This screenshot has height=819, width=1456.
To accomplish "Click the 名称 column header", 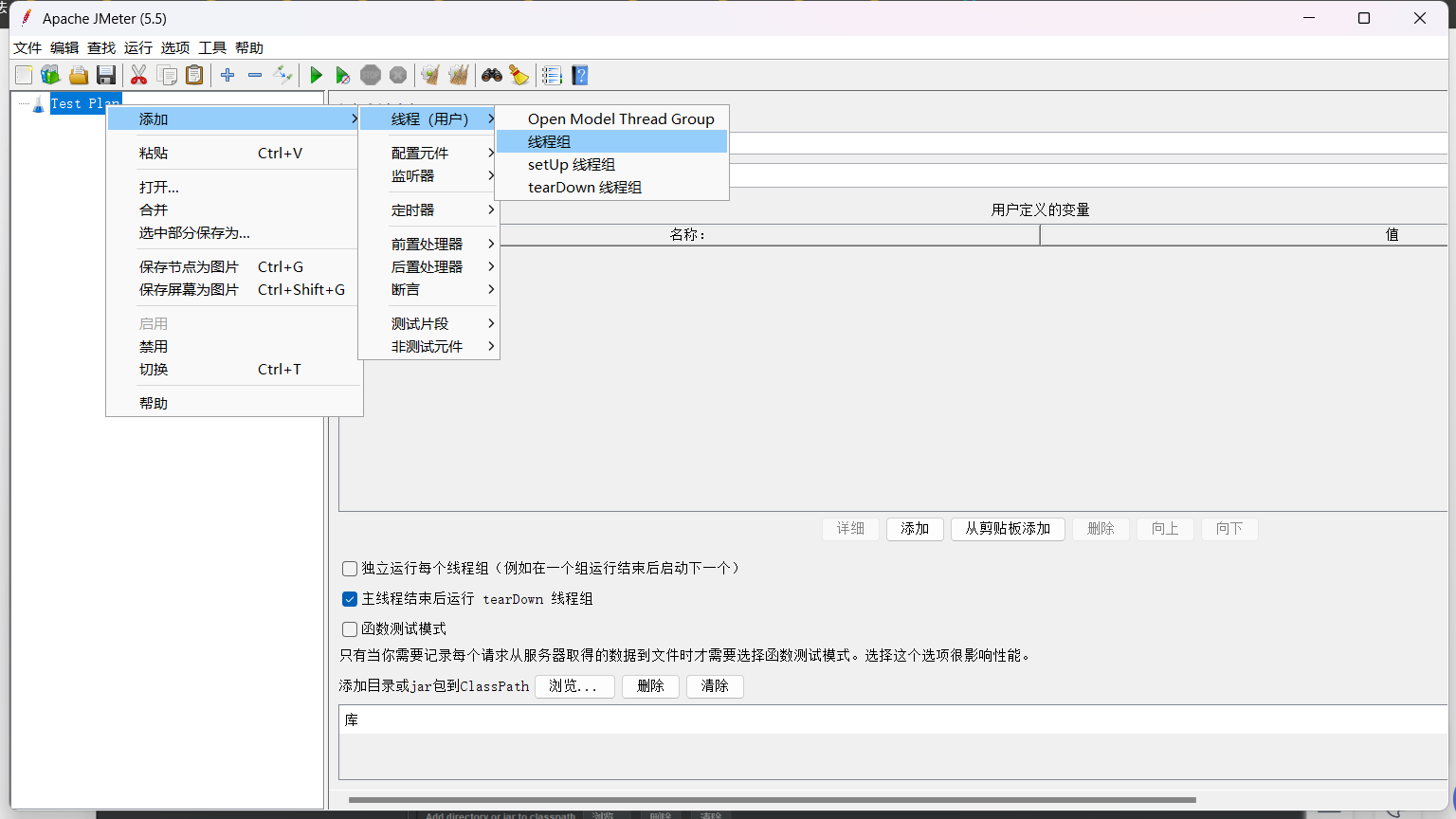I will 689,234.
